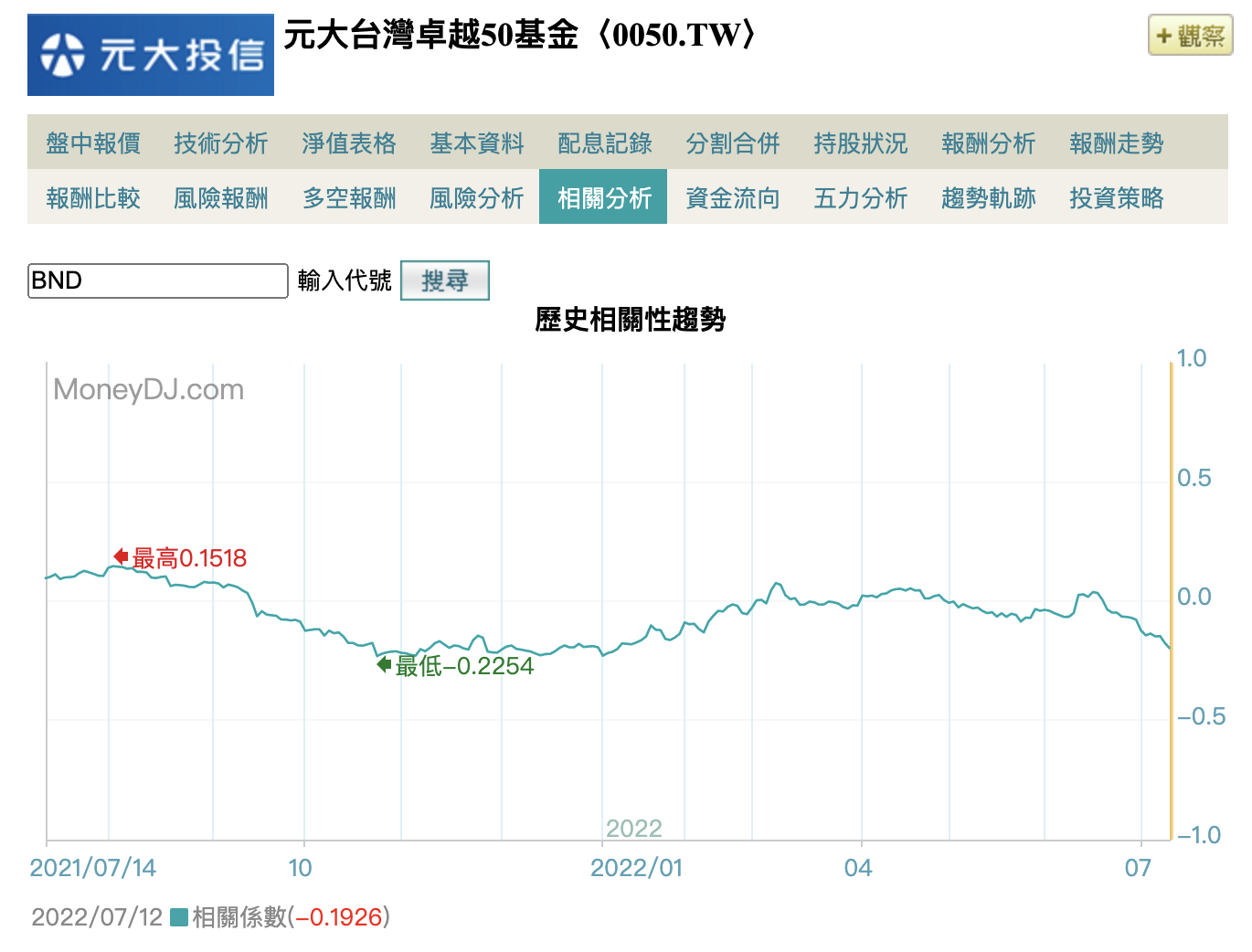View 多空報酬 tab
This screenshot has height=952, width=1252.
point(349,198)
